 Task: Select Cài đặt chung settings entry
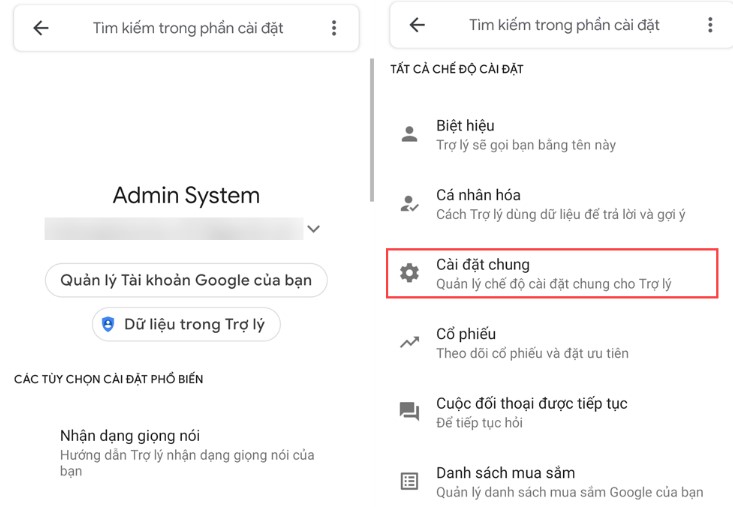coord(552,274)
